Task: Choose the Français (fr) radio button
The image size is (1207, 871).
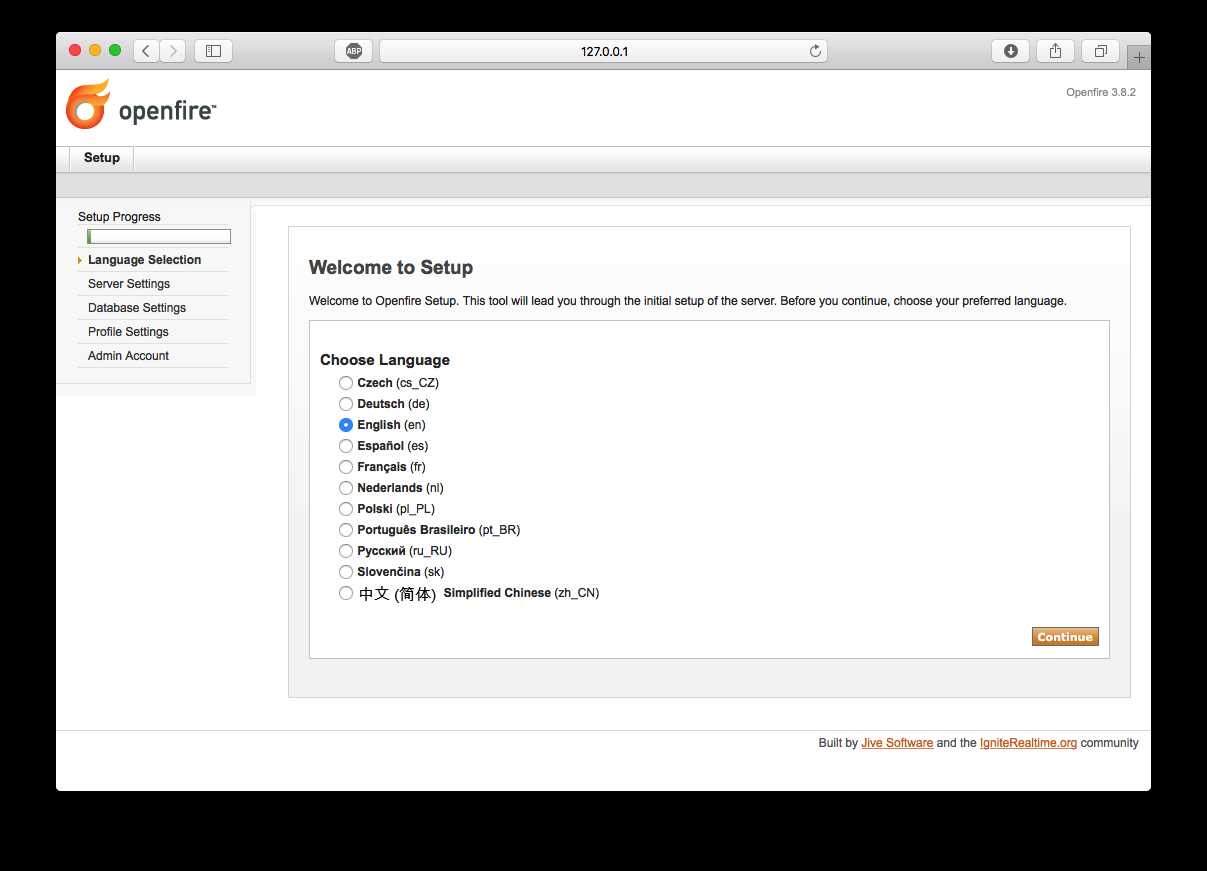Action: pyautogui.click(x=346, y=467)
